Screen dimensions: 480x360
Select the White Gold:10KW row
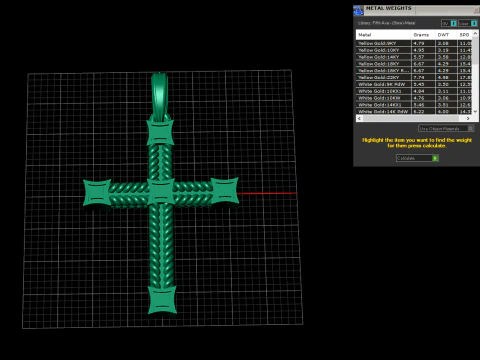click(414, 98)
